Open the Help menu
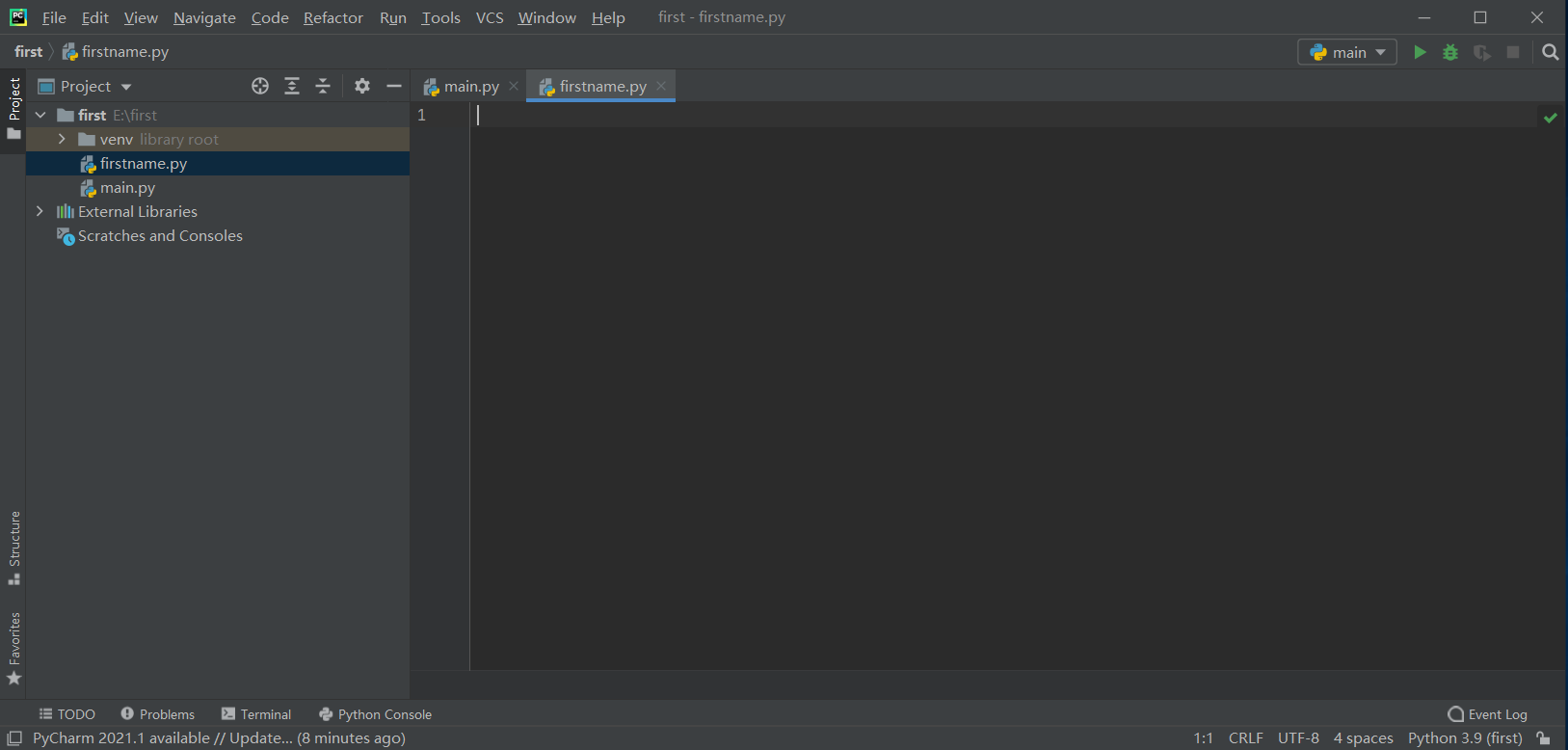 pyautogui.click(x=608, y=17)
